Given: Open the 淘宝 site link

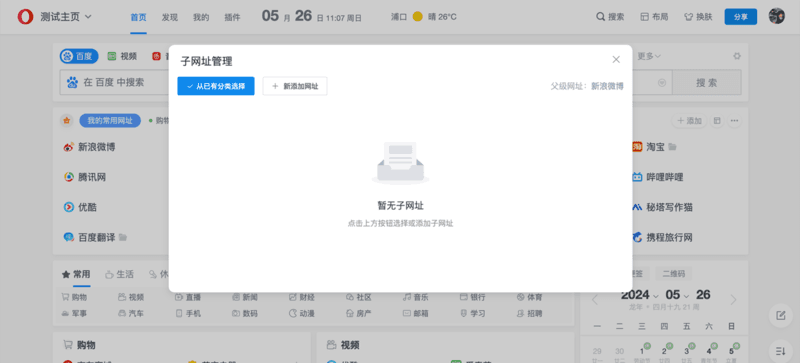Looking at the screenshot, I should pos(648,147).
